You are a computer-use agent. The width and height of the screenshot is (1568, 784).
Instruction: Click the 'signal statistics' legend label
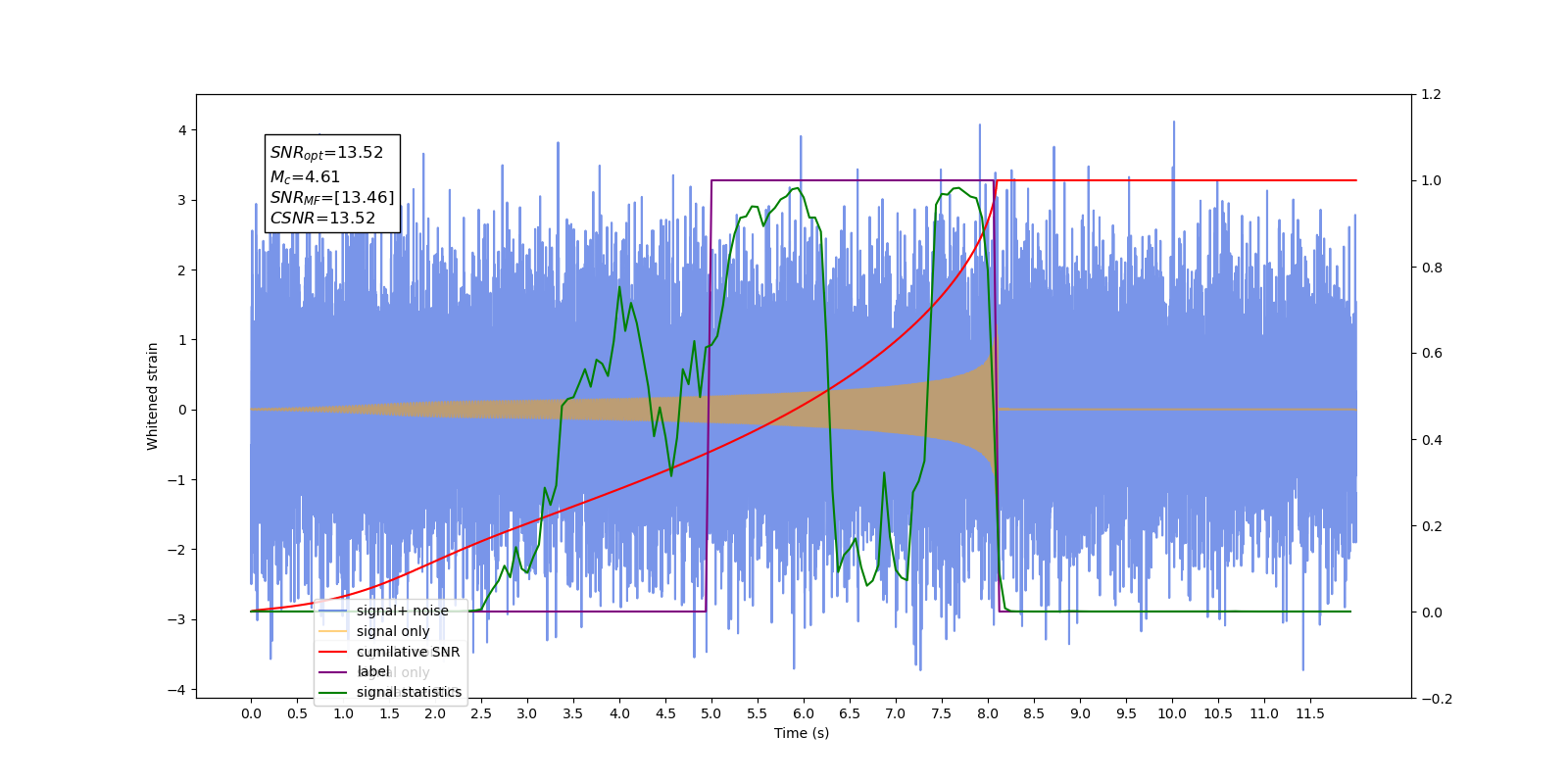pos(409,692)
